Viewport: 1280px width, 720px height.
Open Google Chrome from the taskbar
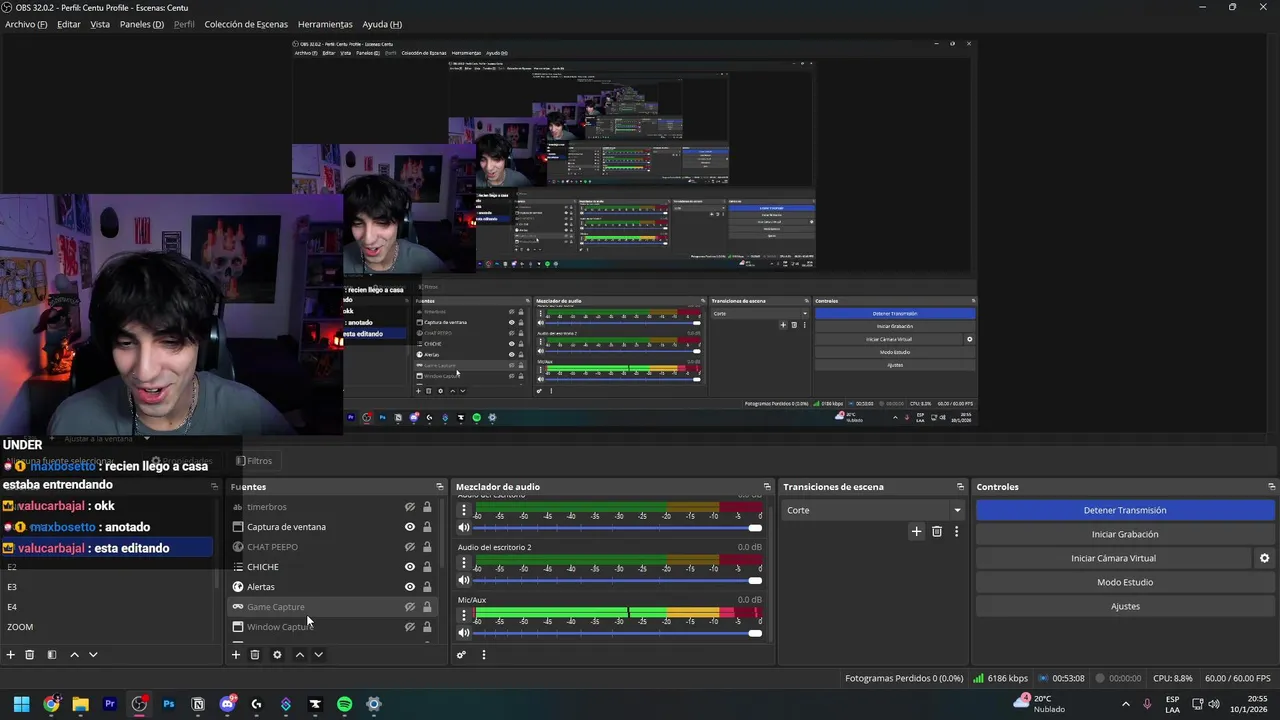click(x=51, y=704)
